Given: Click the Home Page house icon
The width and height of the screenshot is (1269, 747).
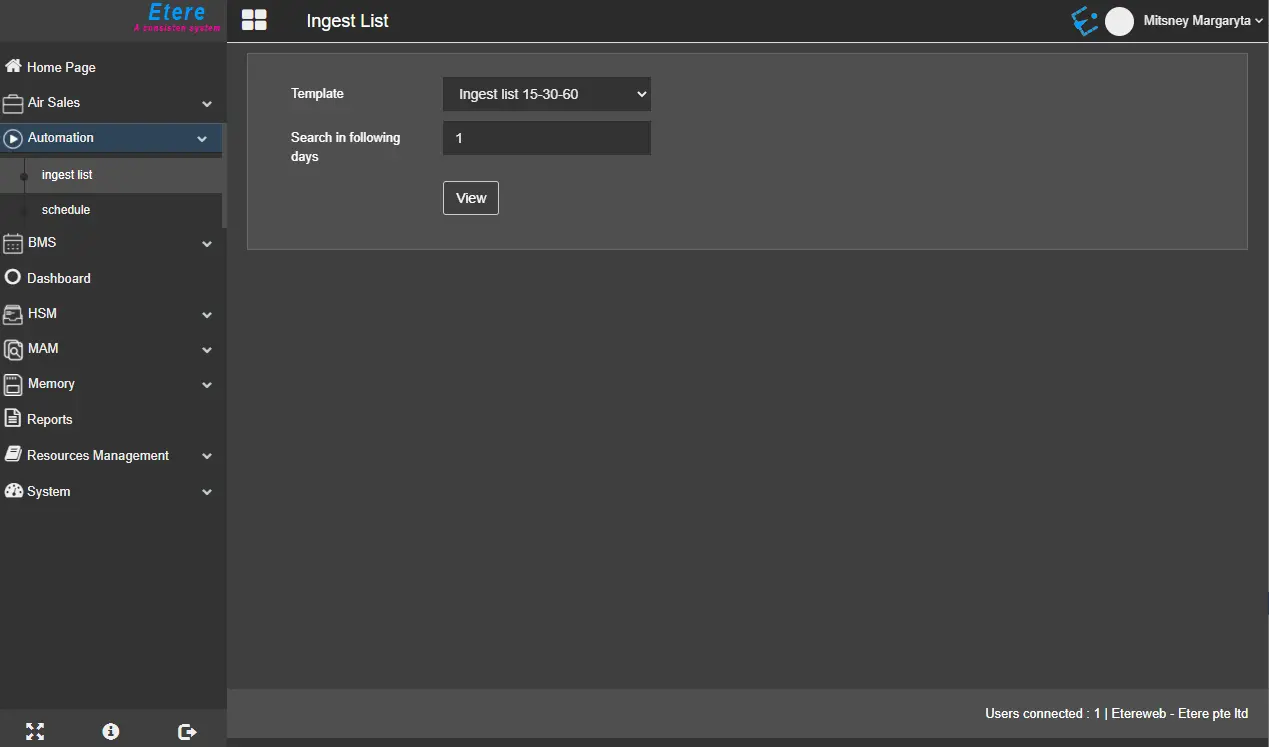Looking at the screenshot, I should [13, 67].
